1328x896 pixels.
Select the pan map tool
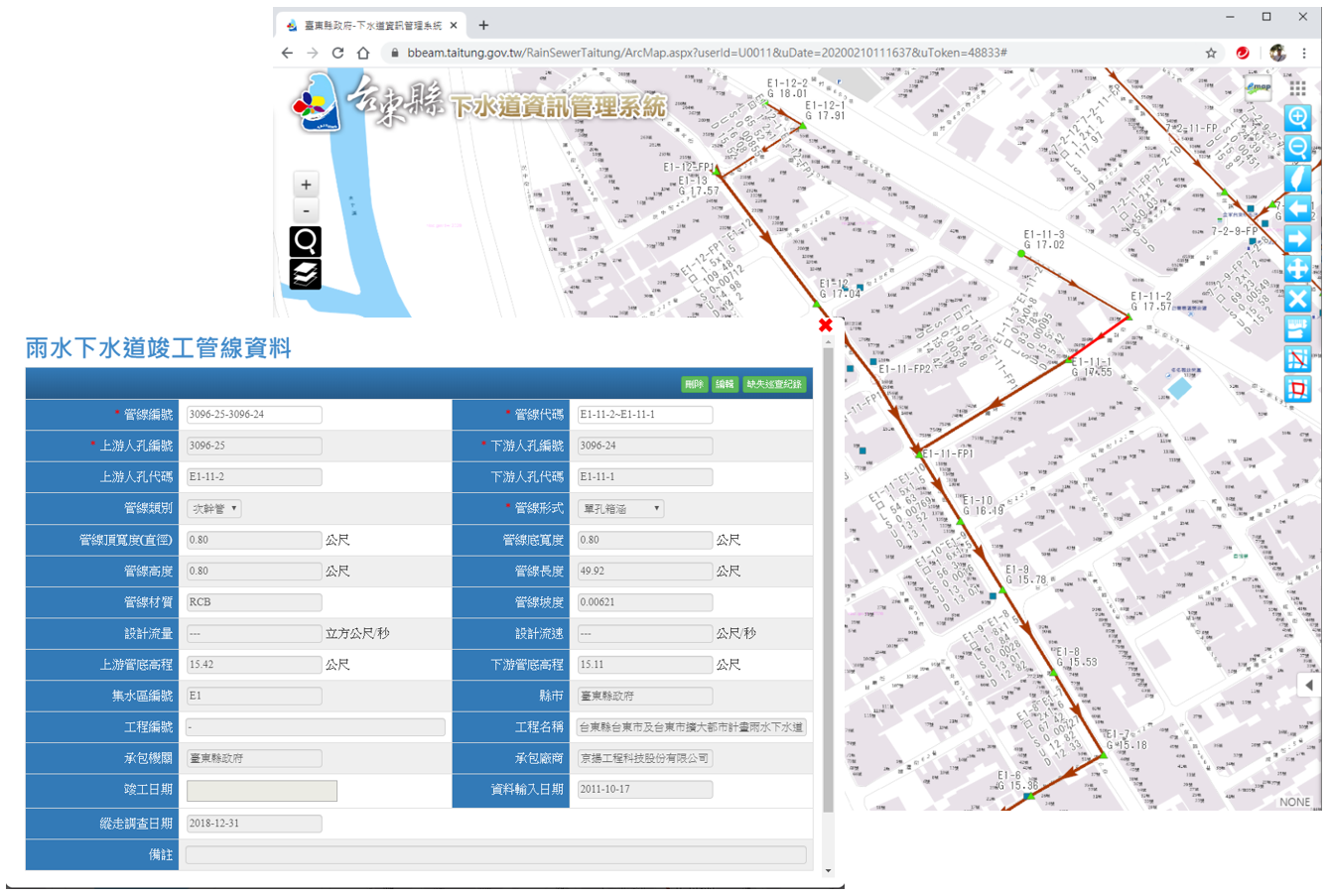(1297, 269)
